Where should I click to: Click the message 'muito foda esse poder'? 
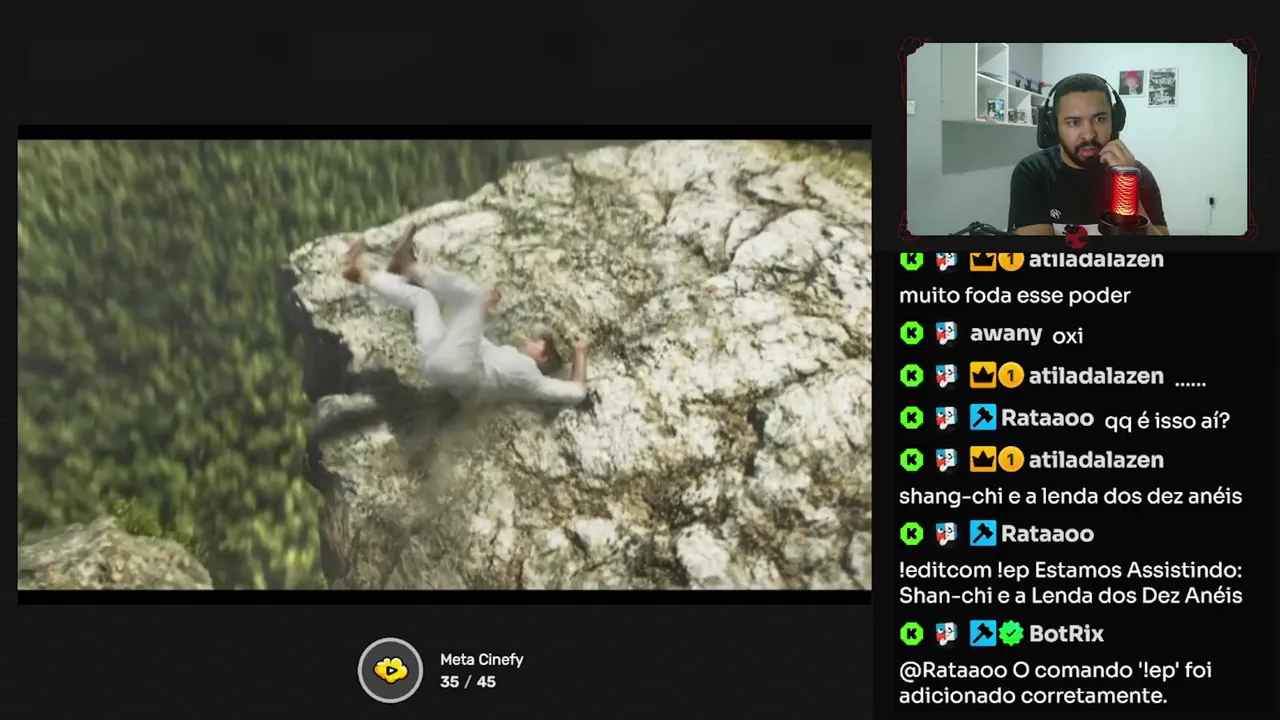(x=1014, y=296)
